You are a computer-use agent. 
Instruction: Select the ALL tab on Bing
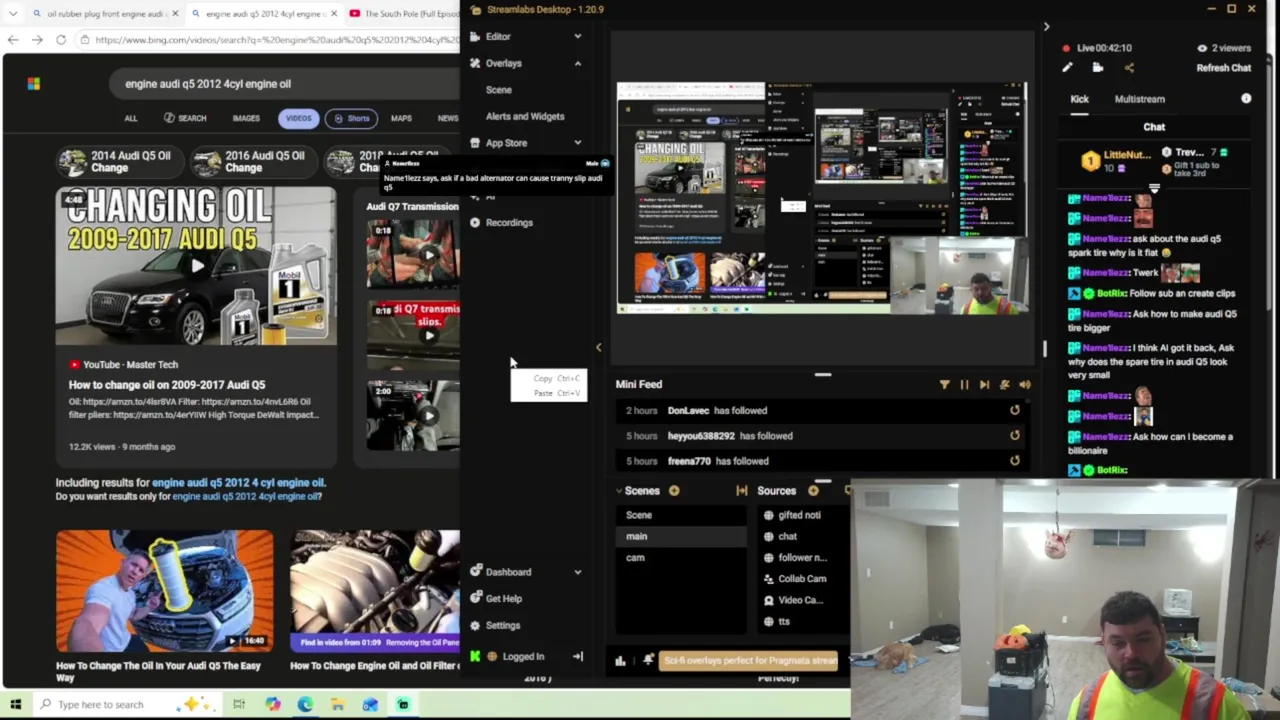pos(130,118)
